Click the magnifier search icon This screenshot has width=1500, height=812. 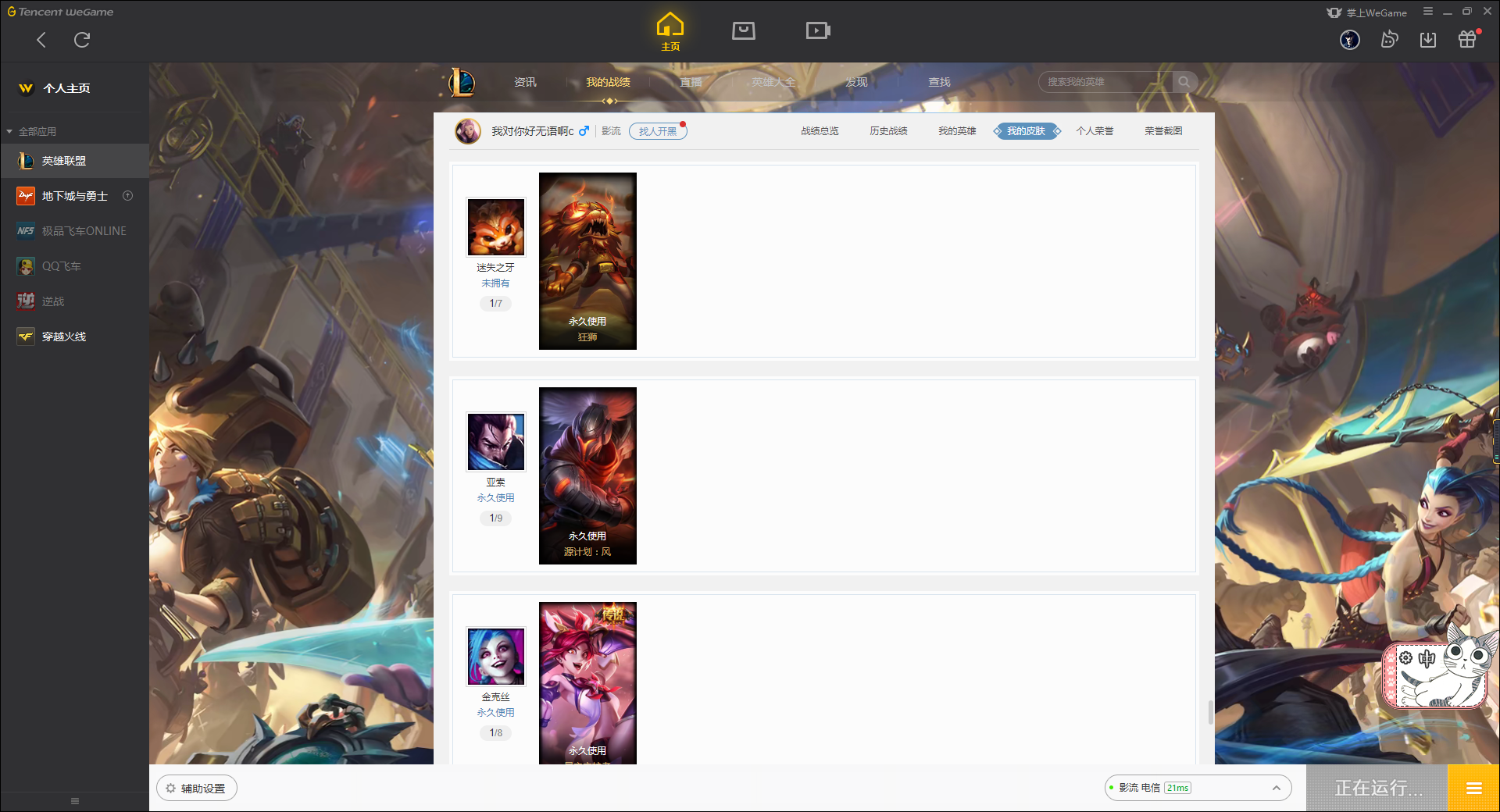pyautogui.click(x=1184, y=82)
